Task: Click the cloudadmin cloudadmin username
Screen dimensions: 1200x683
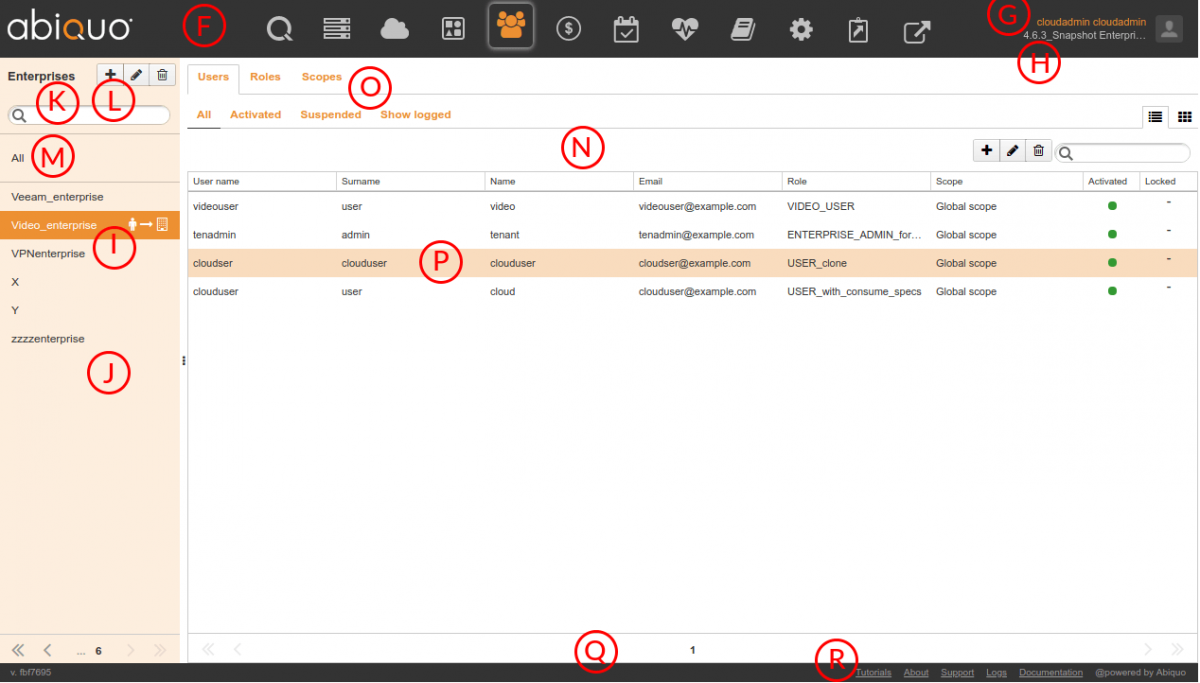Action: [x=1091, y=21]
